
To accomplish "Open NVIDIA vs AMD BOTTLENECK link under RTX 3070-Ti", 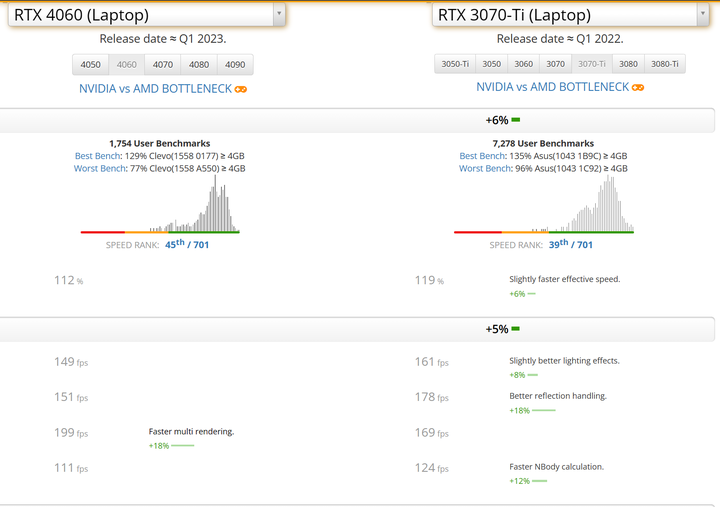I will (552, 87).
